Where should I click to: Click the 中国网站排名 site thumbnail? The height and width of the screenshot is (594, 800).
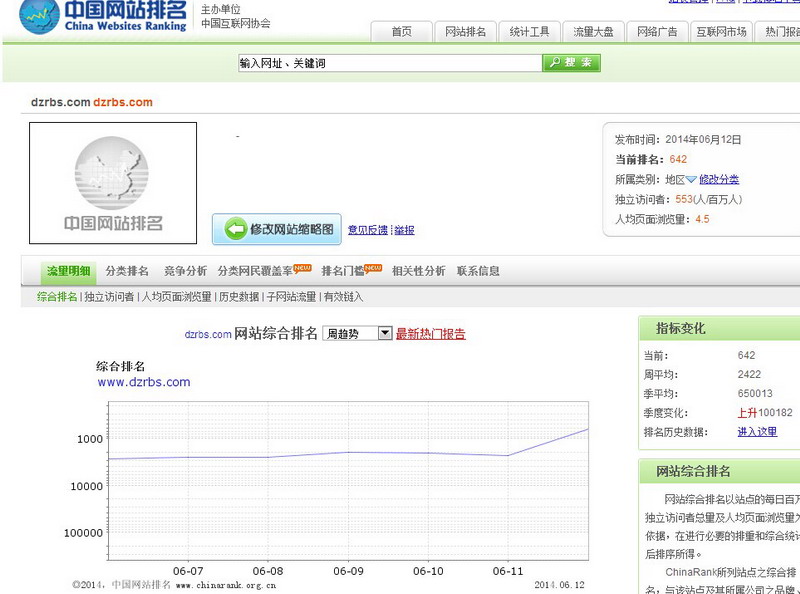(113, 183)
